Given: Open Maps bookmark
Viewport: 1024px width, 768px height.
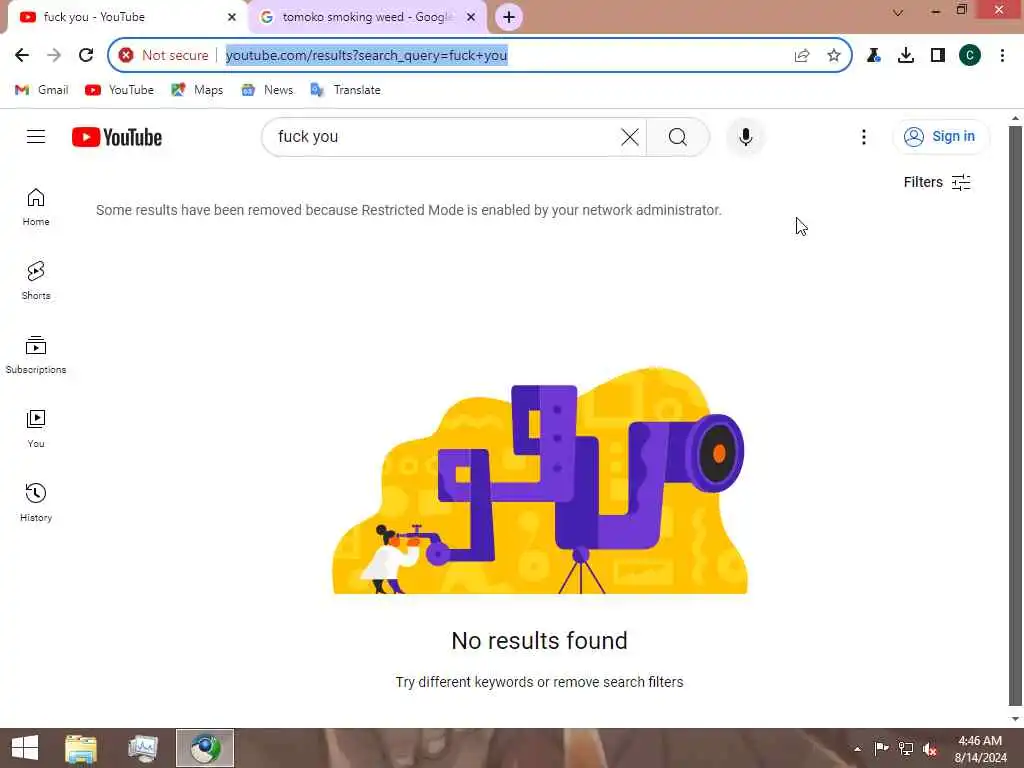Looking at the screenshot, I should coord(197,90).
